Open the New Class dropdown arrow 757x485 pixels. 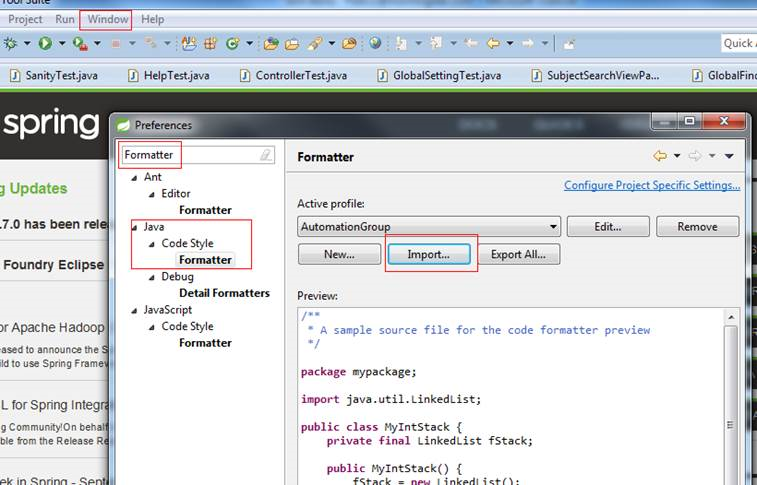250,43
